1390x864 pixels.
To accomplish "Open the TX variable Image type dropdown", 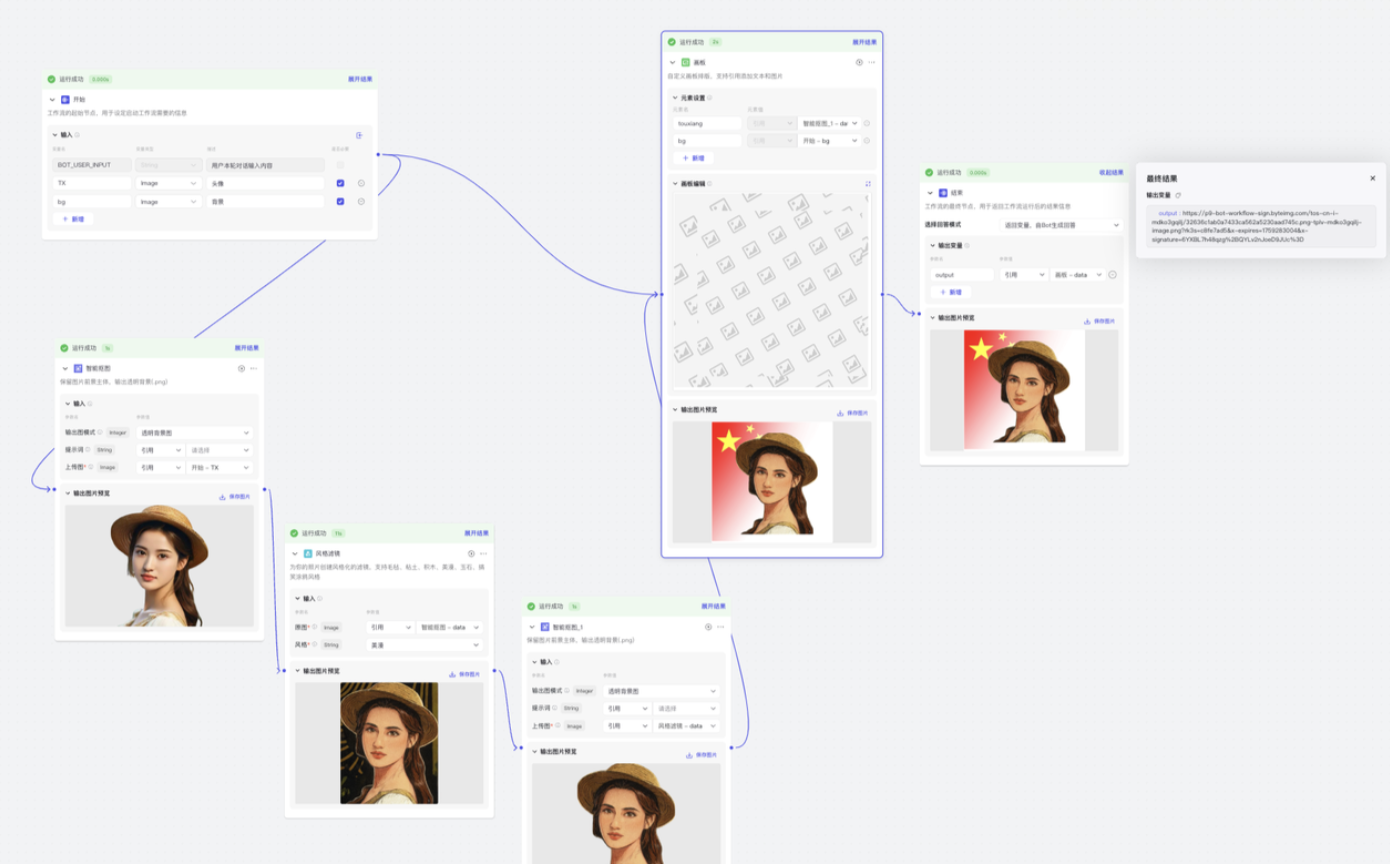I will [x=168, y=183].
